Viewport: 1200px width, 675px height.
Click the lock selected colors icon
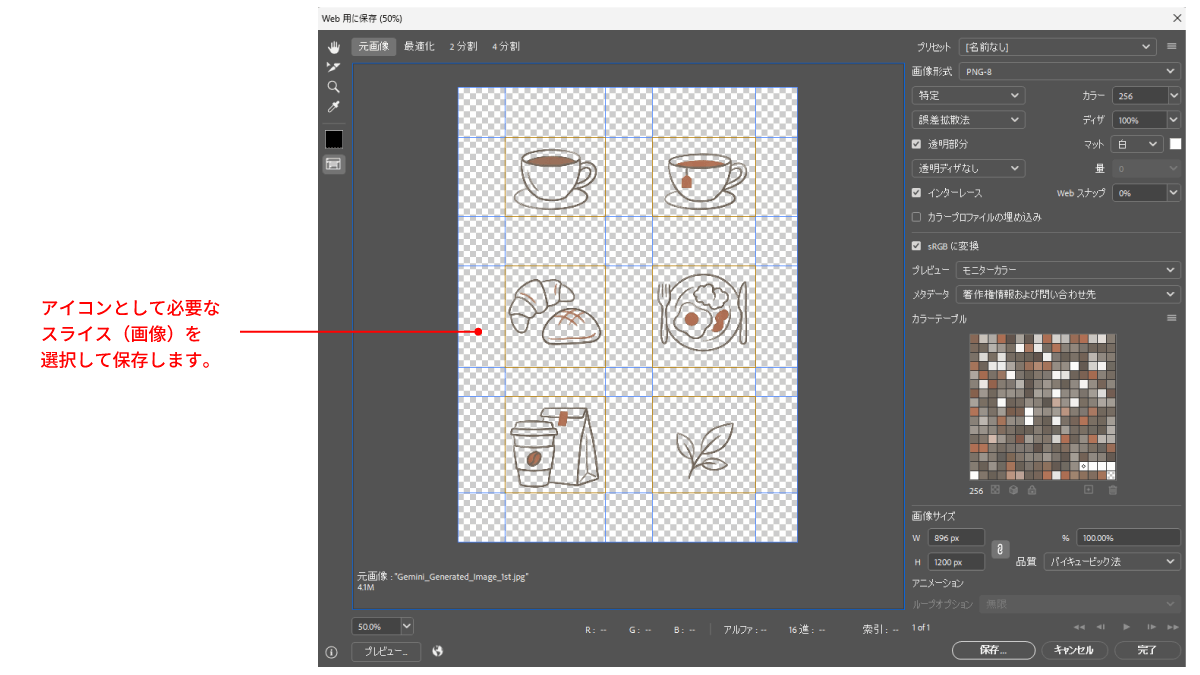pos(1031,490)
